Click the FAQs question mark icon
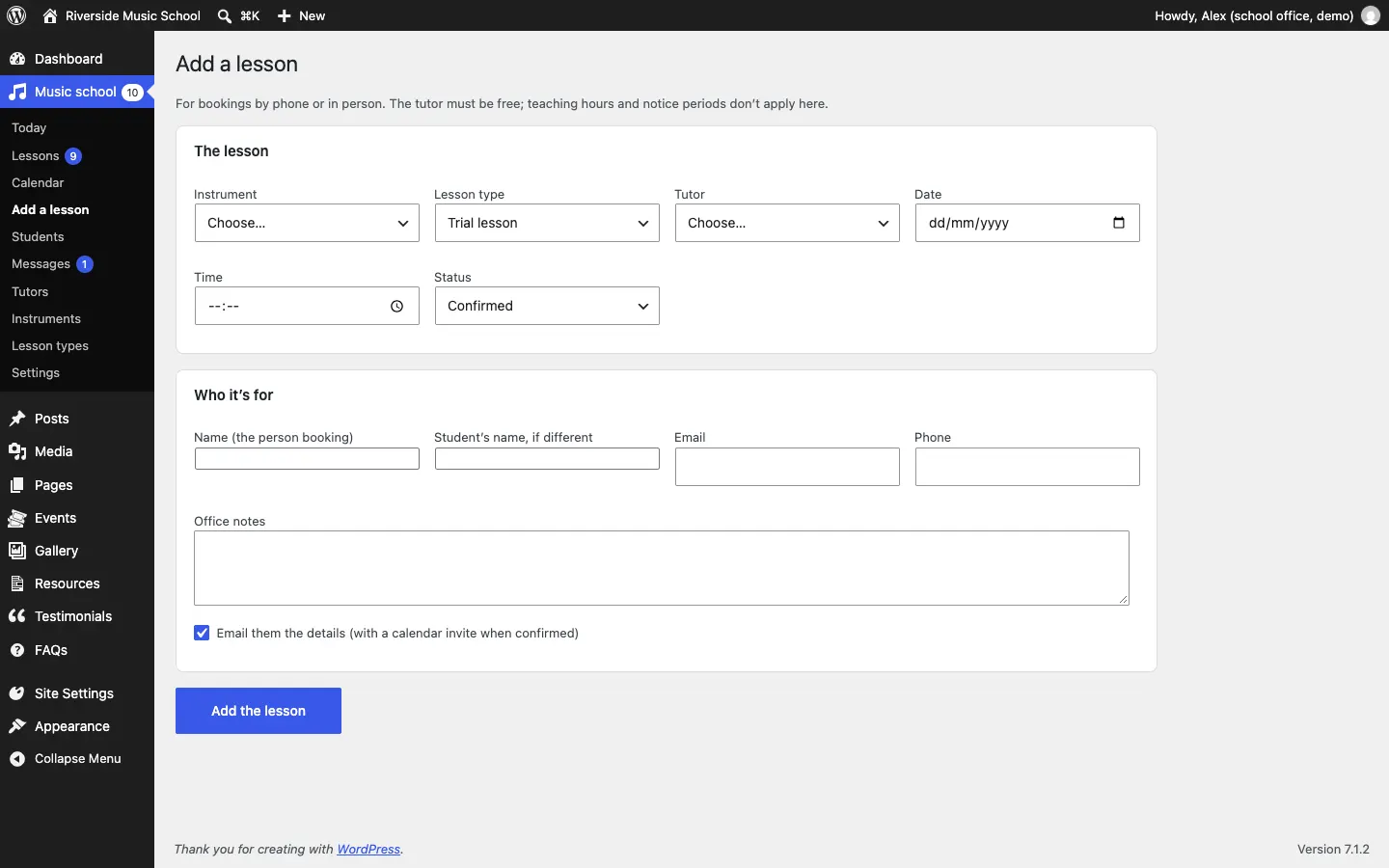Image resolution: width=1389 pixels, height=868 pixels. tap(17, 650)
